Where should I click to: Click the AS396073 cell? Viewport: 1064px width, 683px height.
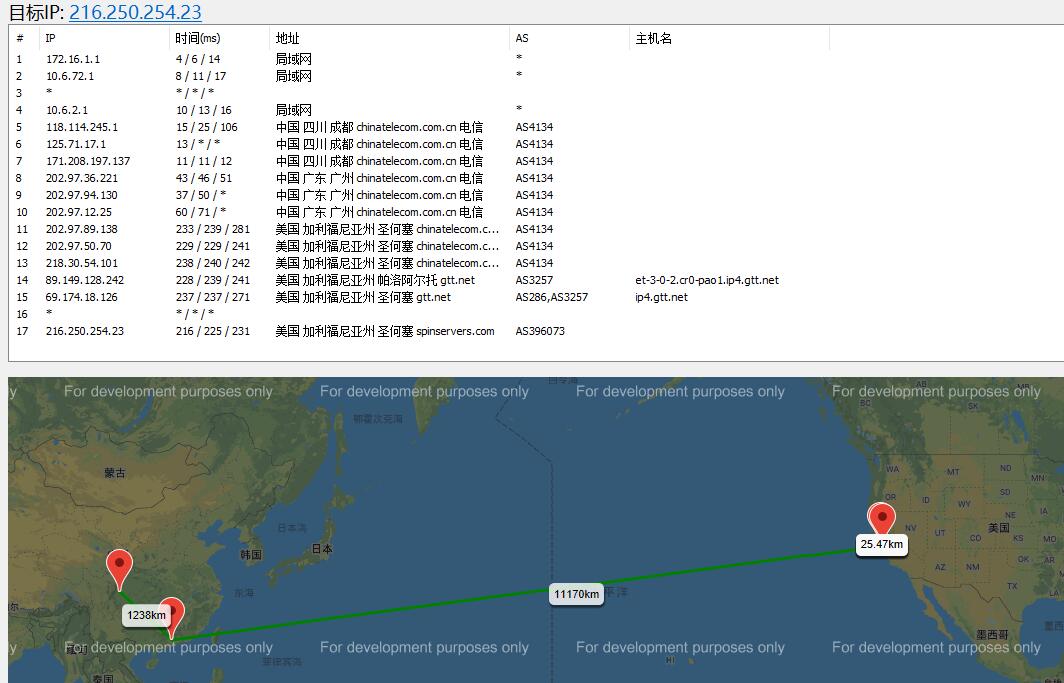[540, 331]
